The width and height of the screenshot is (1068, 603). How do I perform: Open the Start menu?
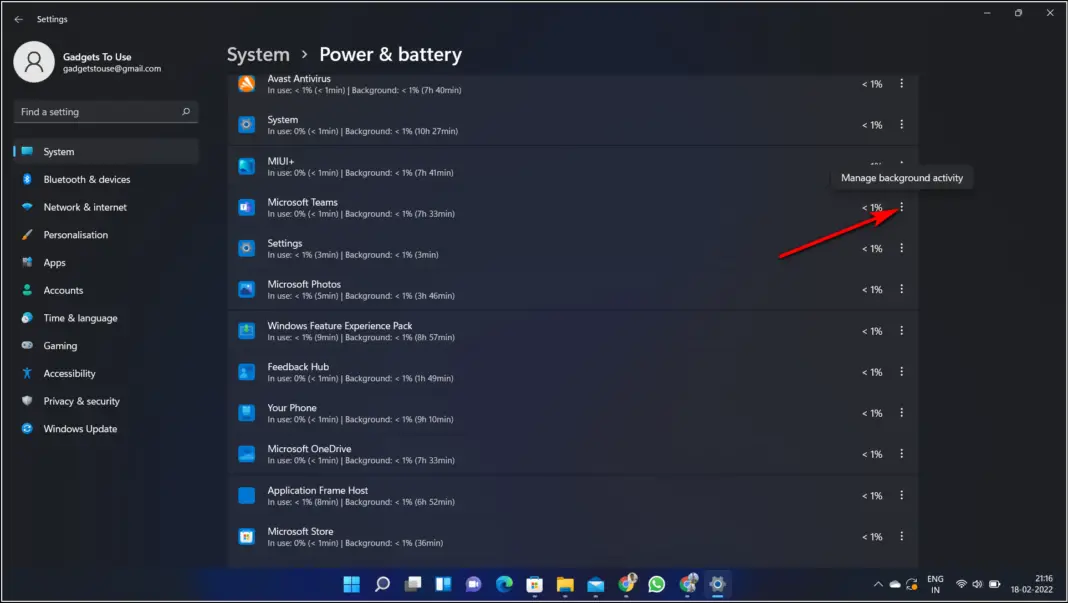click(x=351, y=584)
